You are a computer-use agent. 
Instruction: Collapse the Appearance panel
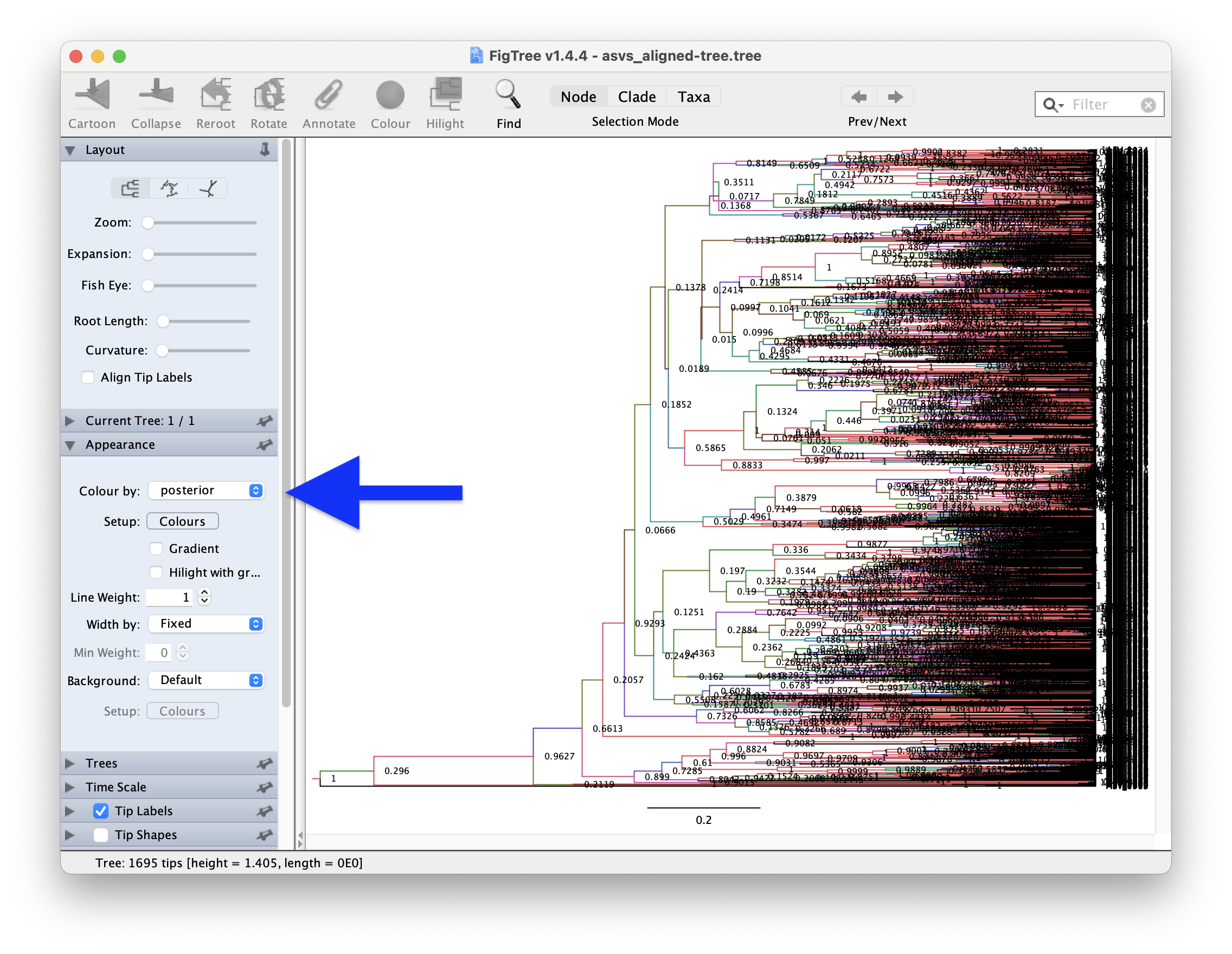pos(70,446)
